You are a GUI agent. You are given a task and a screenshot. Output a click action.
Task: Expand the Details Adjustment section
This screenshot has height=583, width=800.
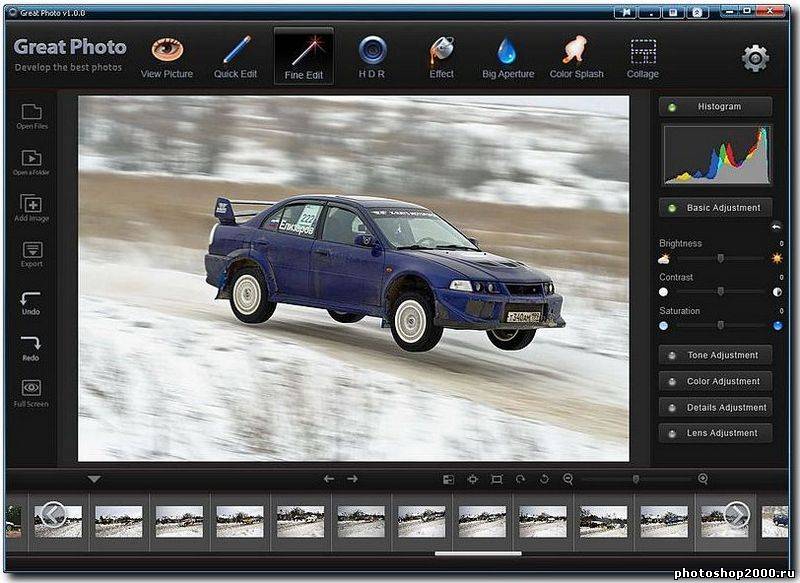715,407
